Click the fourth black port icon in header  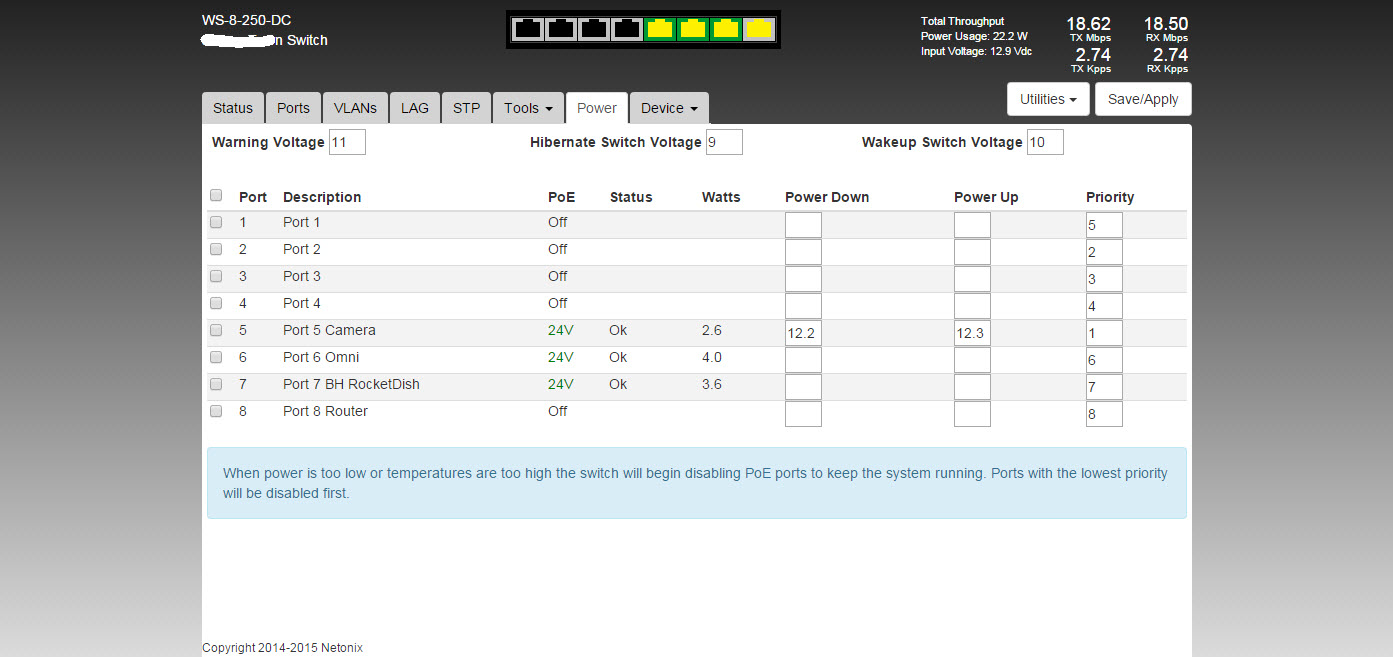tap(627, 29)
